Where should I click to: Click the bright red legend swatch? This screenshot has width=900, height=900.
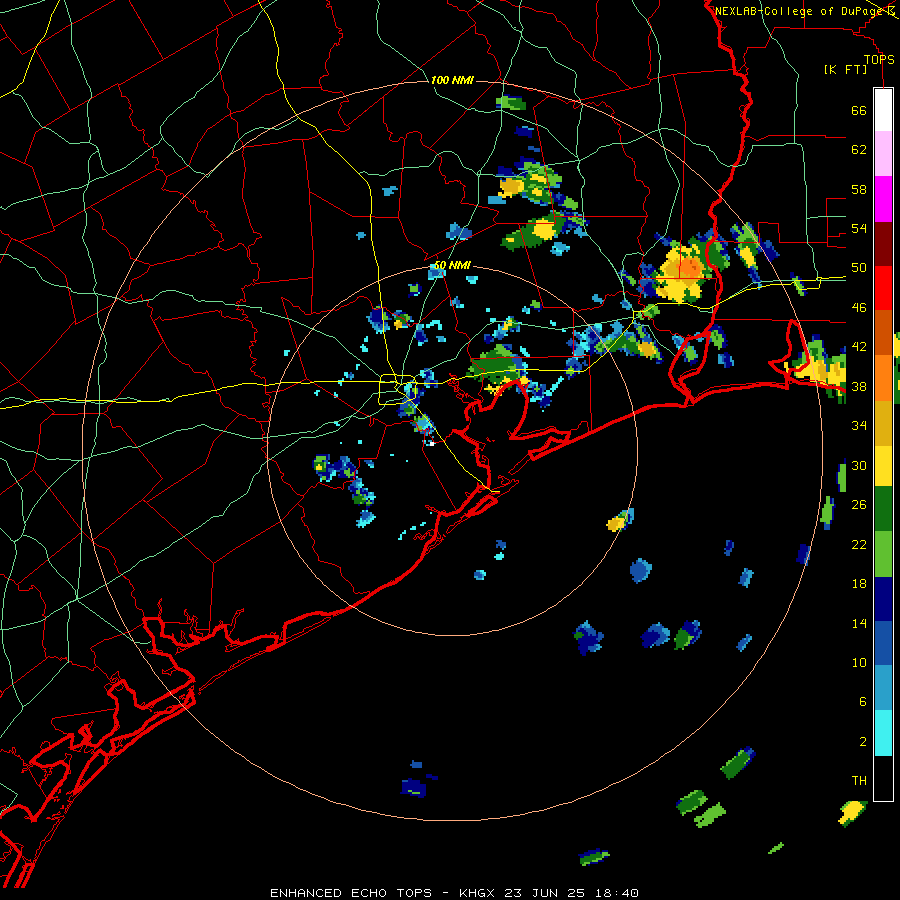pos(883,288)
